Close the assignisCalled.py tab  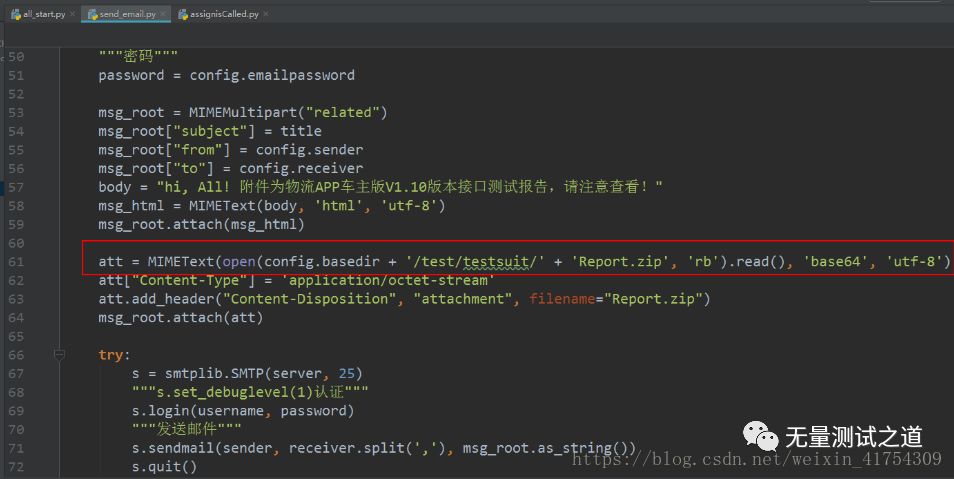coord(266,13)
